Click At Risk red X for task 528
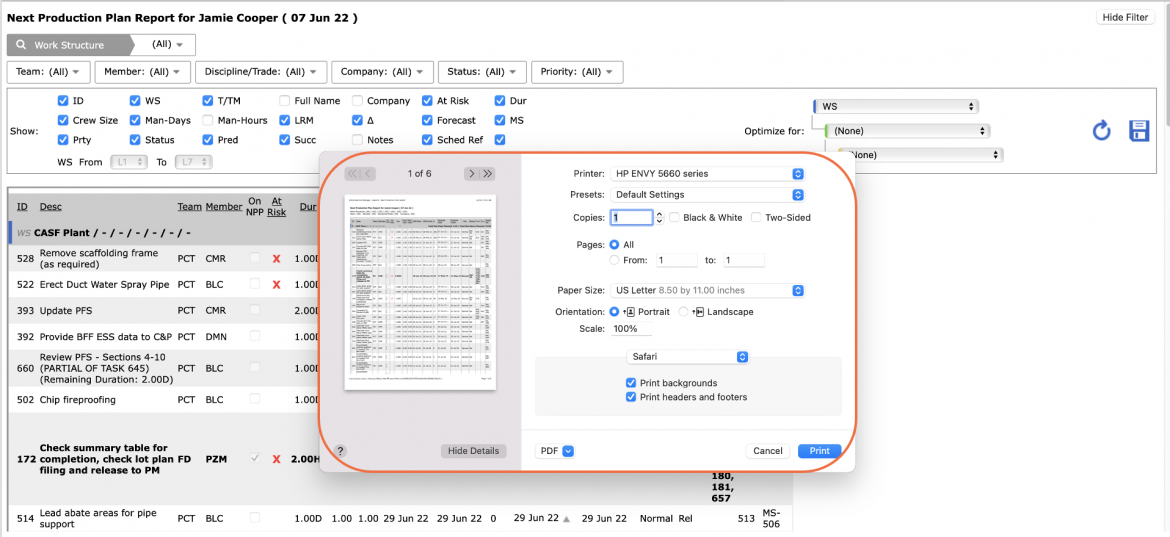The height and width of the screenshot is (537, 1170). [x=276, y=259]
